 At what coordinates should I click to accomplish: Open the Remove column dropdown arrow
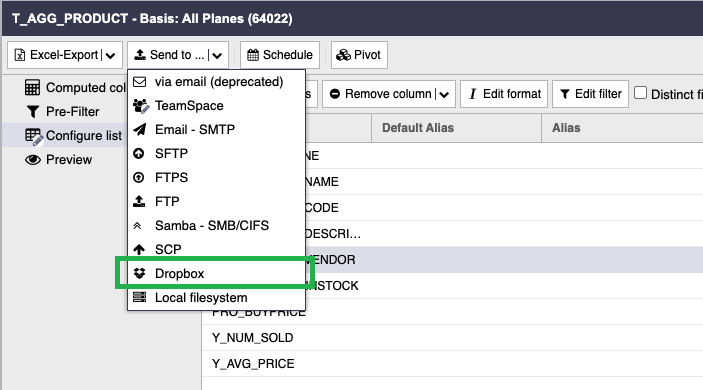point(444,95)
